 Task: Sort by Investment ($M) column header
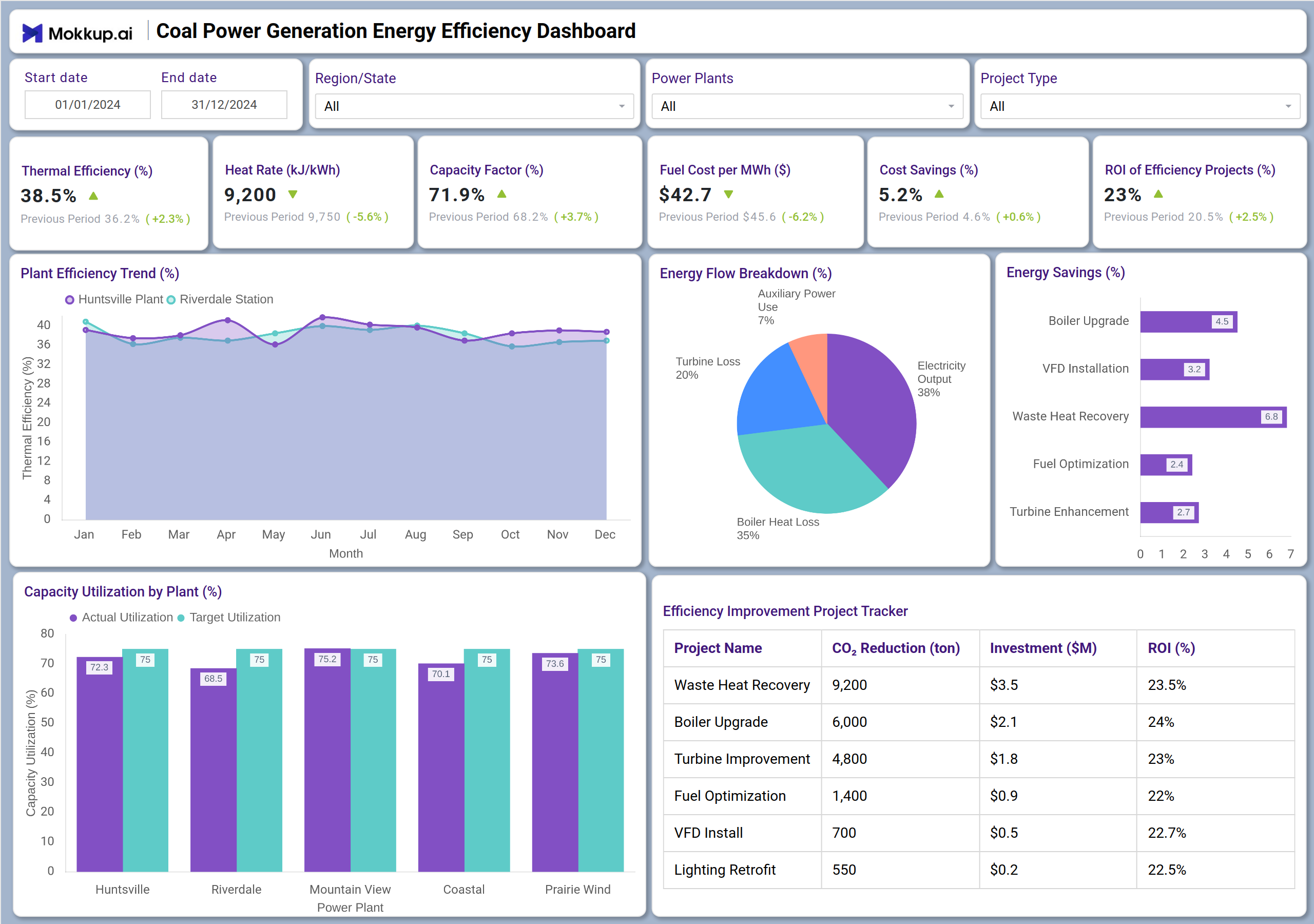coord(1042,648)
